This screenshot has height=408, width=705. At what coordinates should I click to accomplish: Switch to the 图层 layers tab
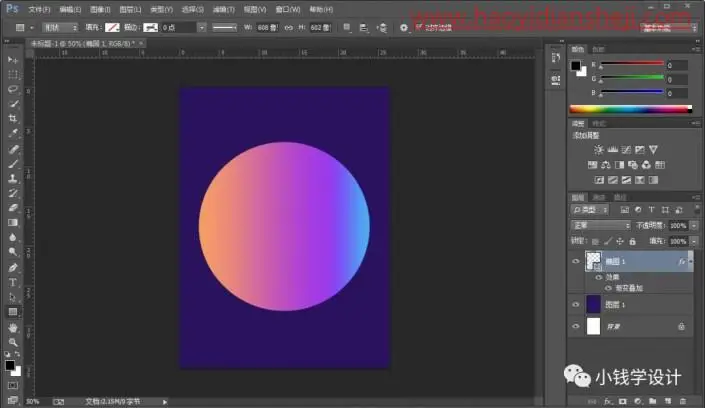(x=578, y=197)
